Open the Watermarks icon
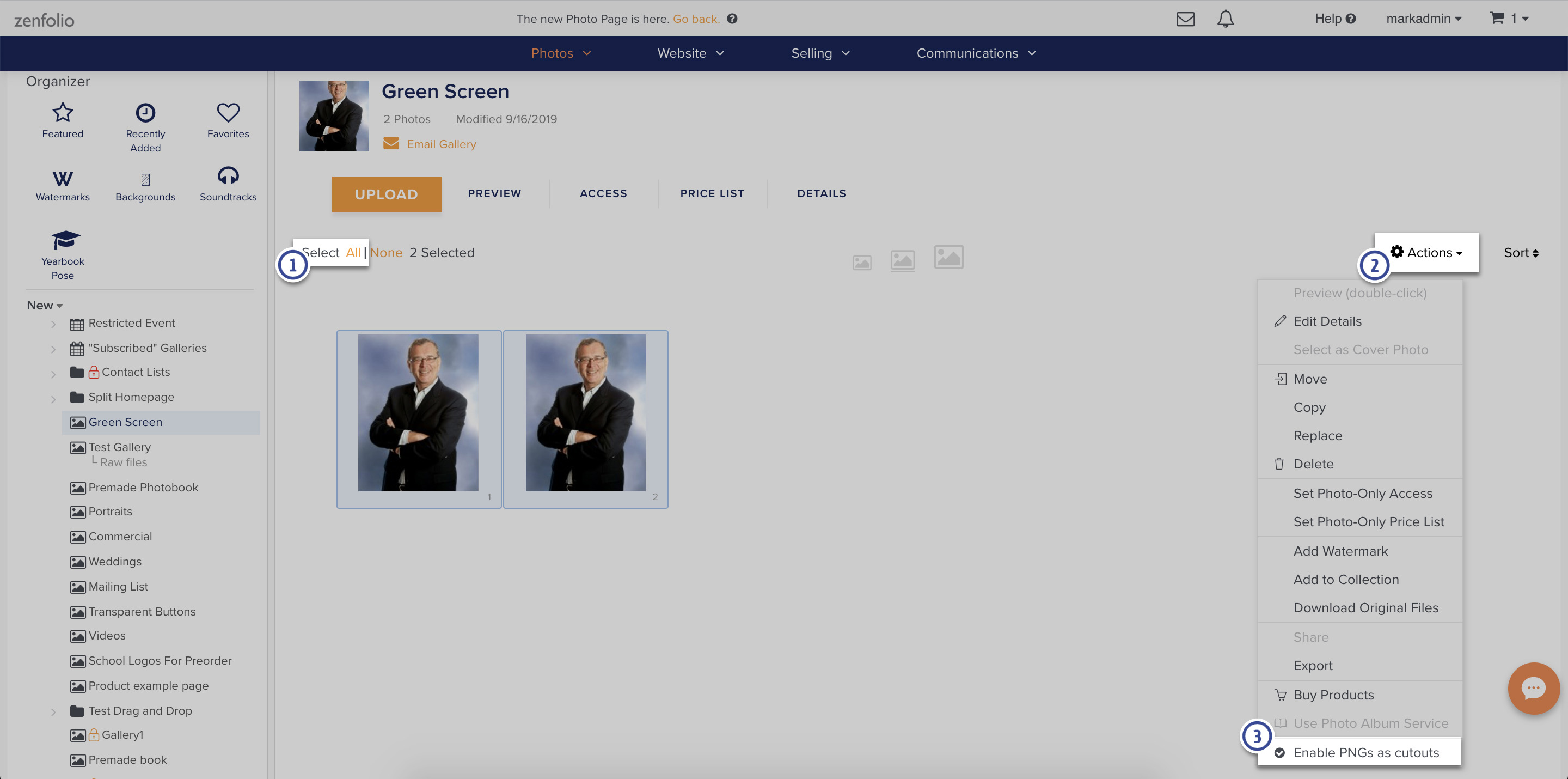The height and width of the screenshot is (779, 1568). pyautogui.click(x=63, y=179)
